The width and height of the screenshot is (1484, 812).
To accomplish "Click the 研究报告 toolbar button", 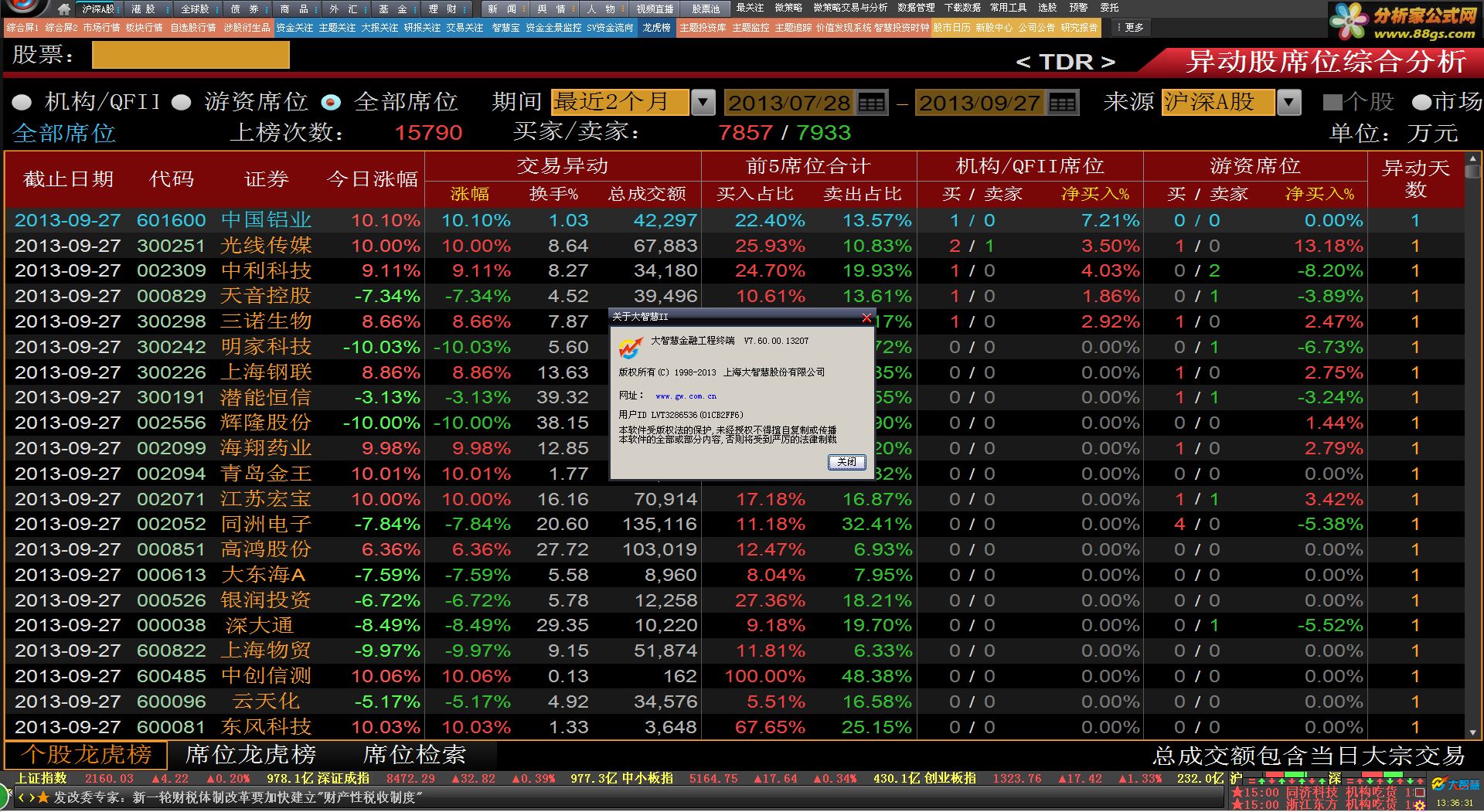I will pos(1079,28).
